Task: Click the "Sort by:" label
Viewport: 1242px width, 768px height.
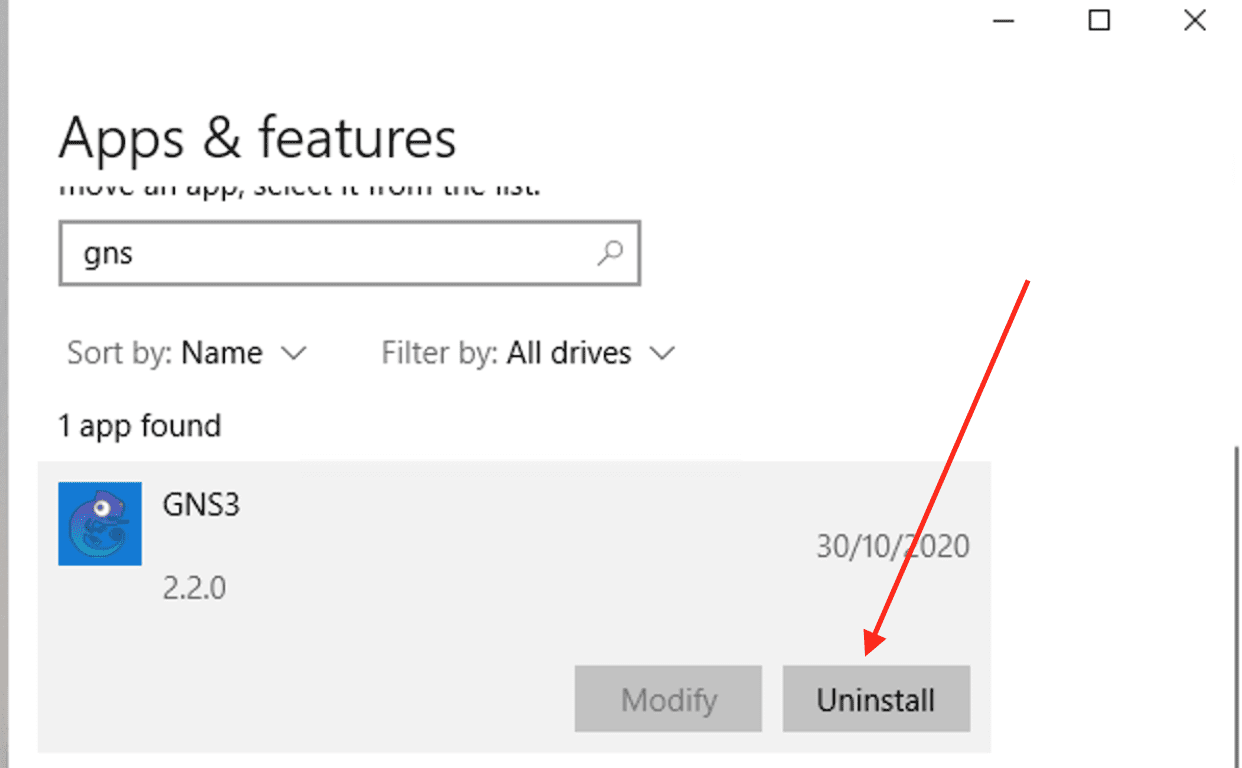Action: click(119, 353)
